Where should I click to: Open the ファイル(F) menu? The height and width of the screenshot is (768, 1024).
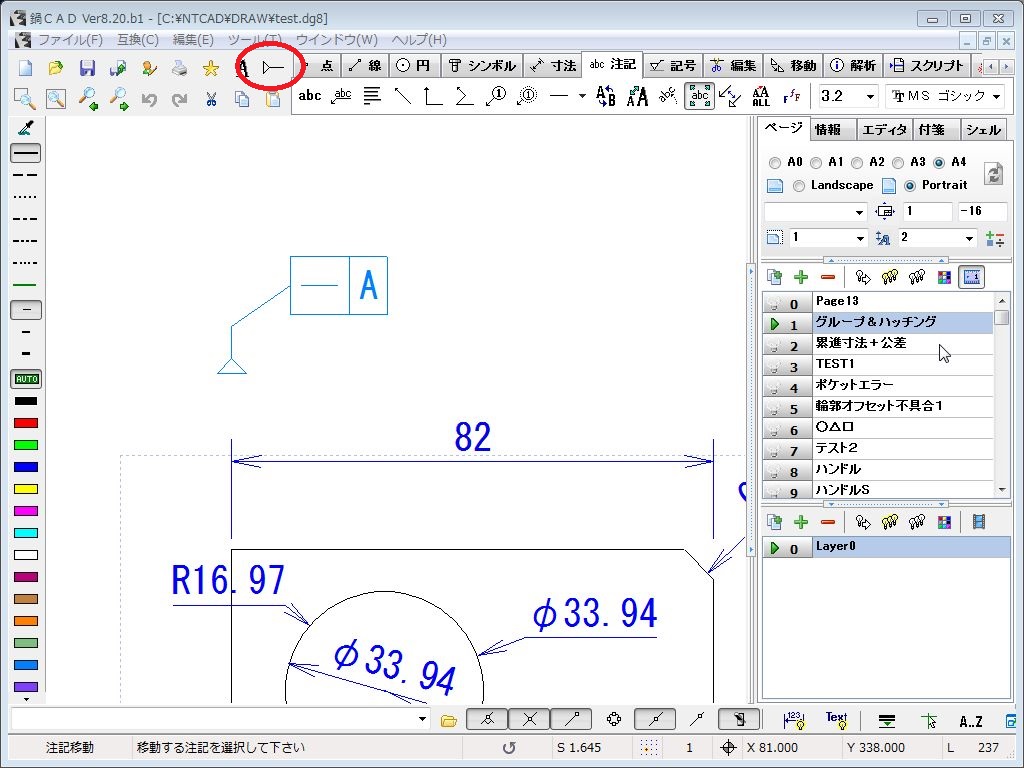click(x=70, y=40)
